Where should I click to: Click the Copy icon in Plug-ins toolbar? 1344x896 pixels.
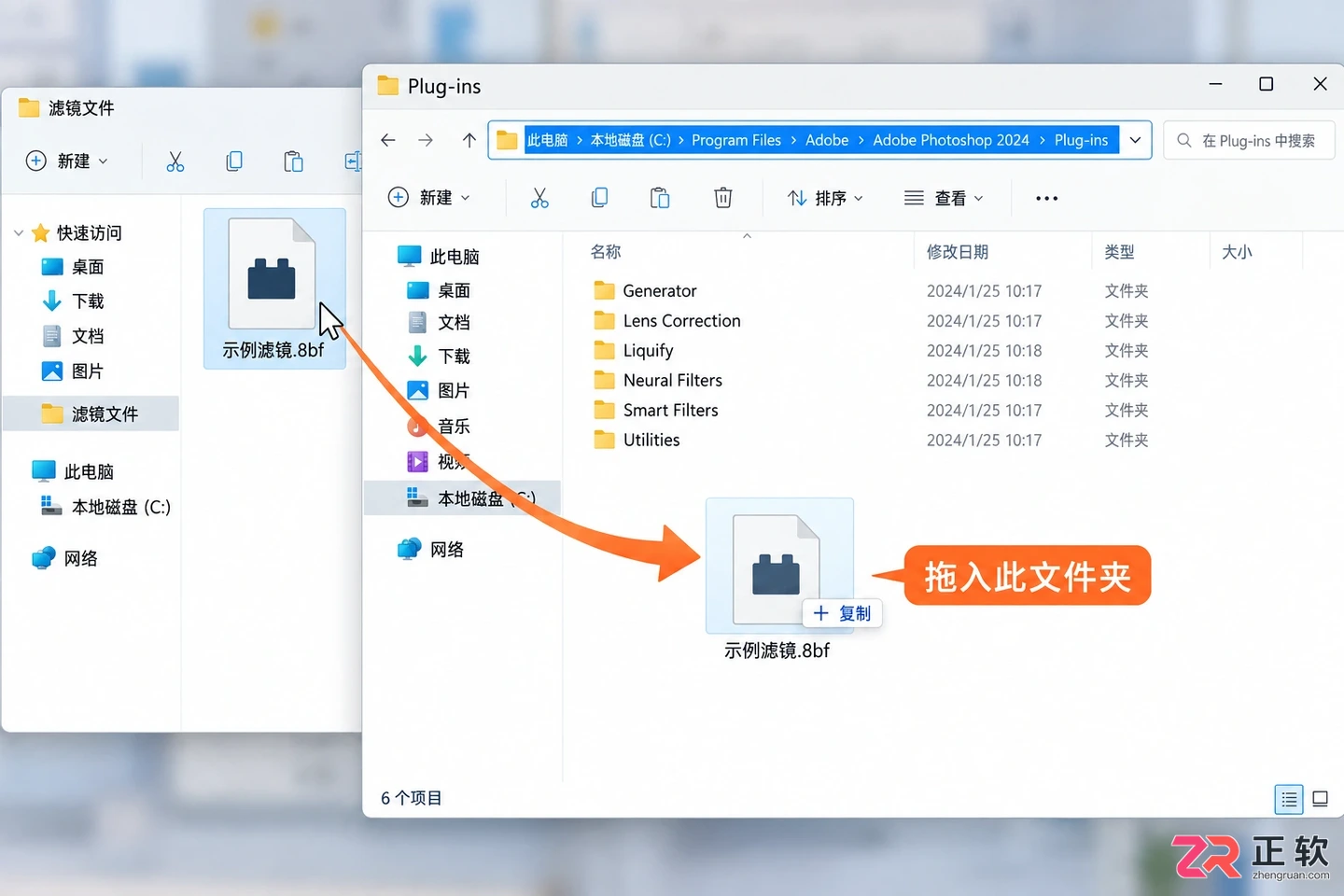click(600, 198)
